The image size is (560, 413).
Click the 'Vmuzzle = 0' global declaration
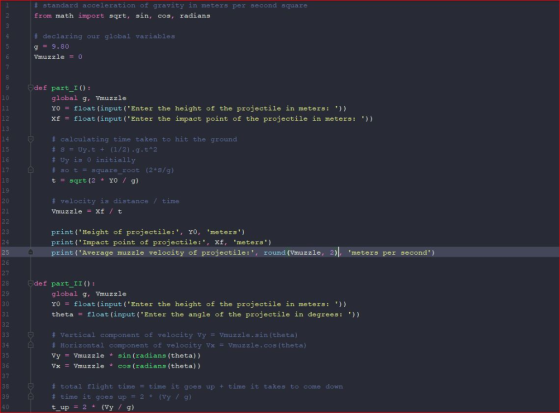58,57
